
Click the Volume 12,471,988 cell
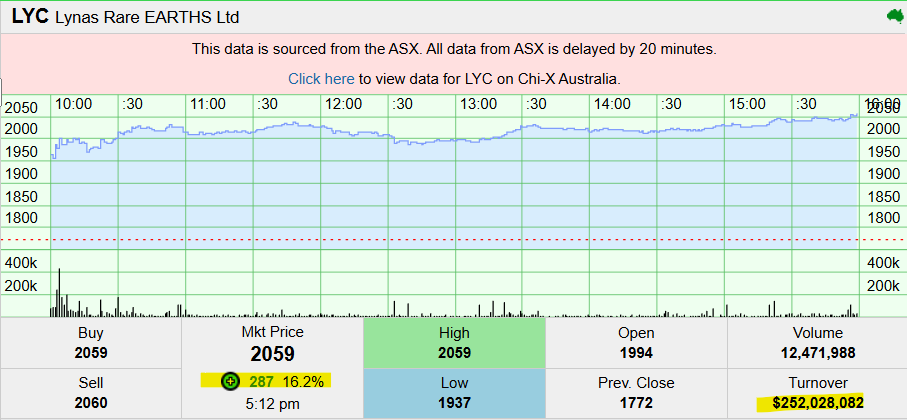pos(817,343)
